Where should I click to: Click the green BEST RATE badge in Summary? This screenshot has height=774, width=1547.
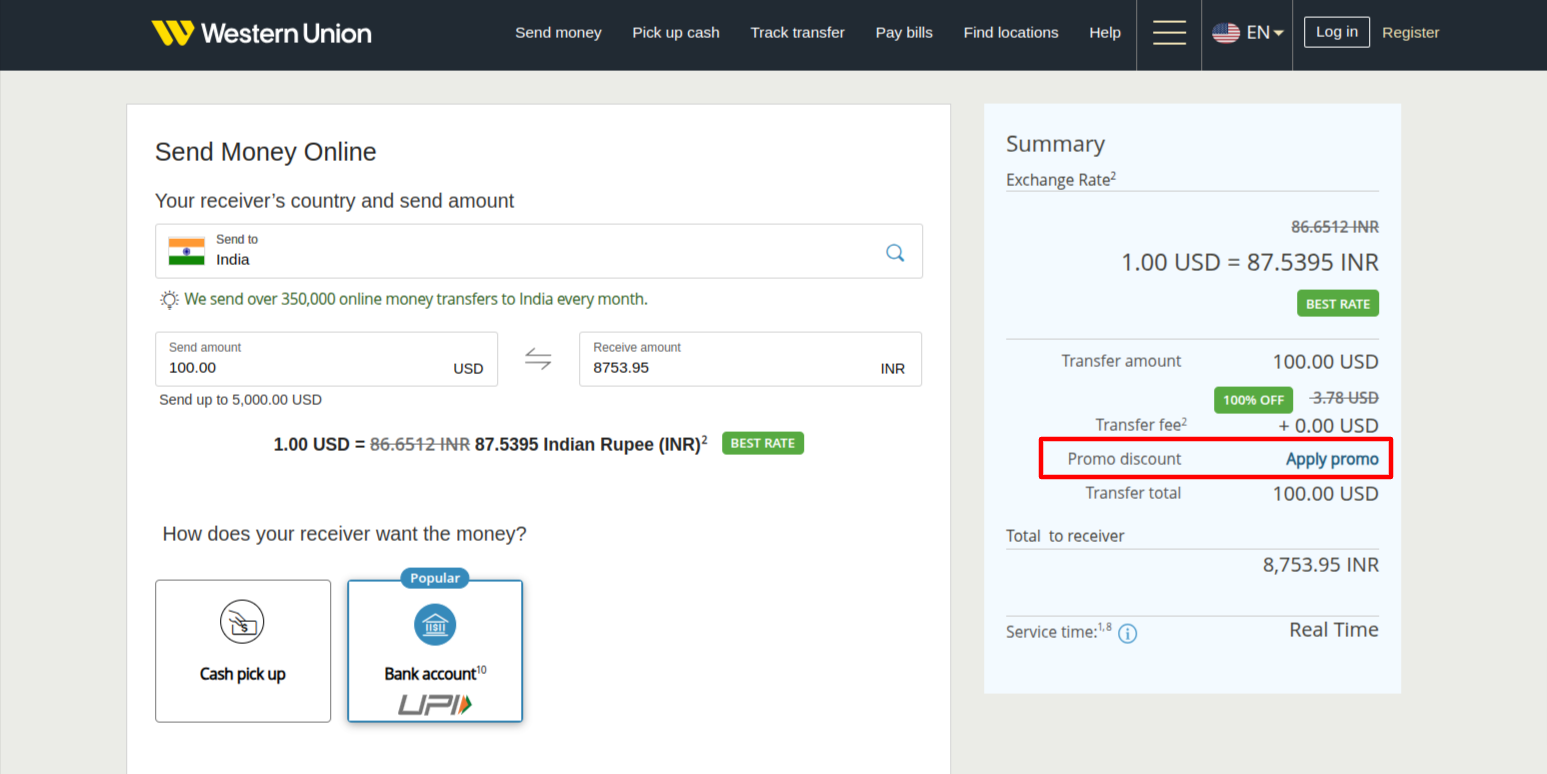pos(1338,303)
